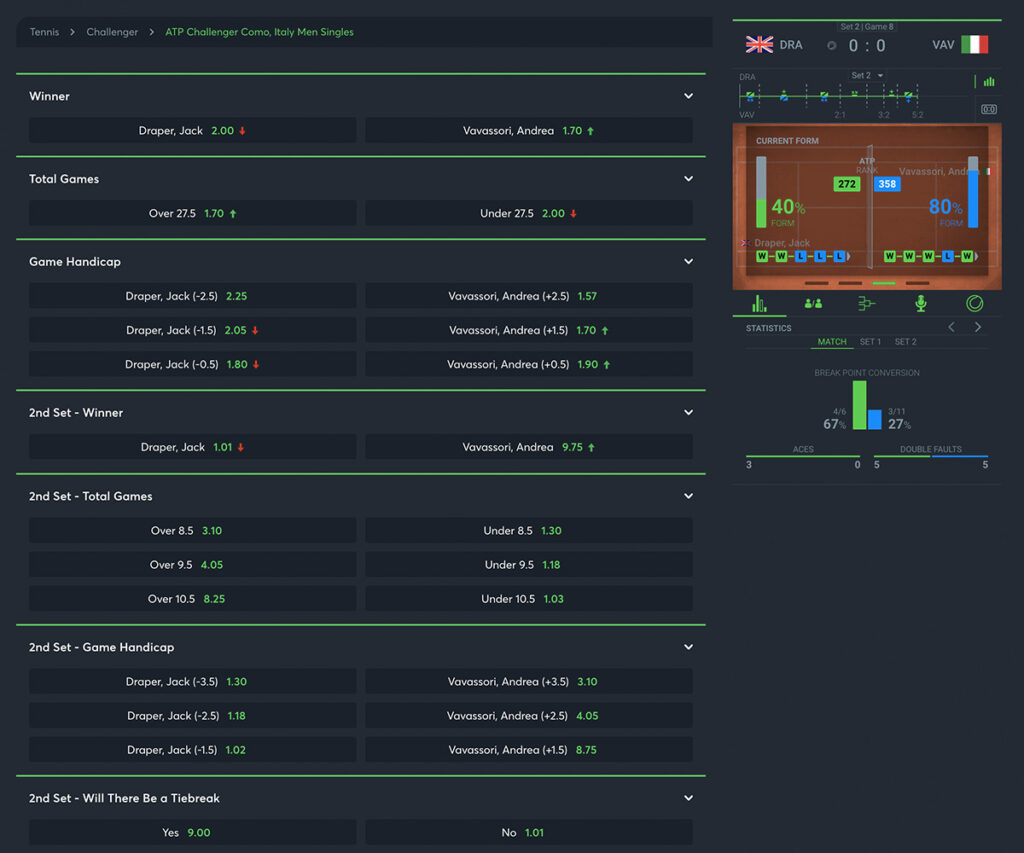This screenshot has height=853, width=1024.
Task: Click the active green slide indicator dash
Action: pyautogui.click(x=884, y=283)
